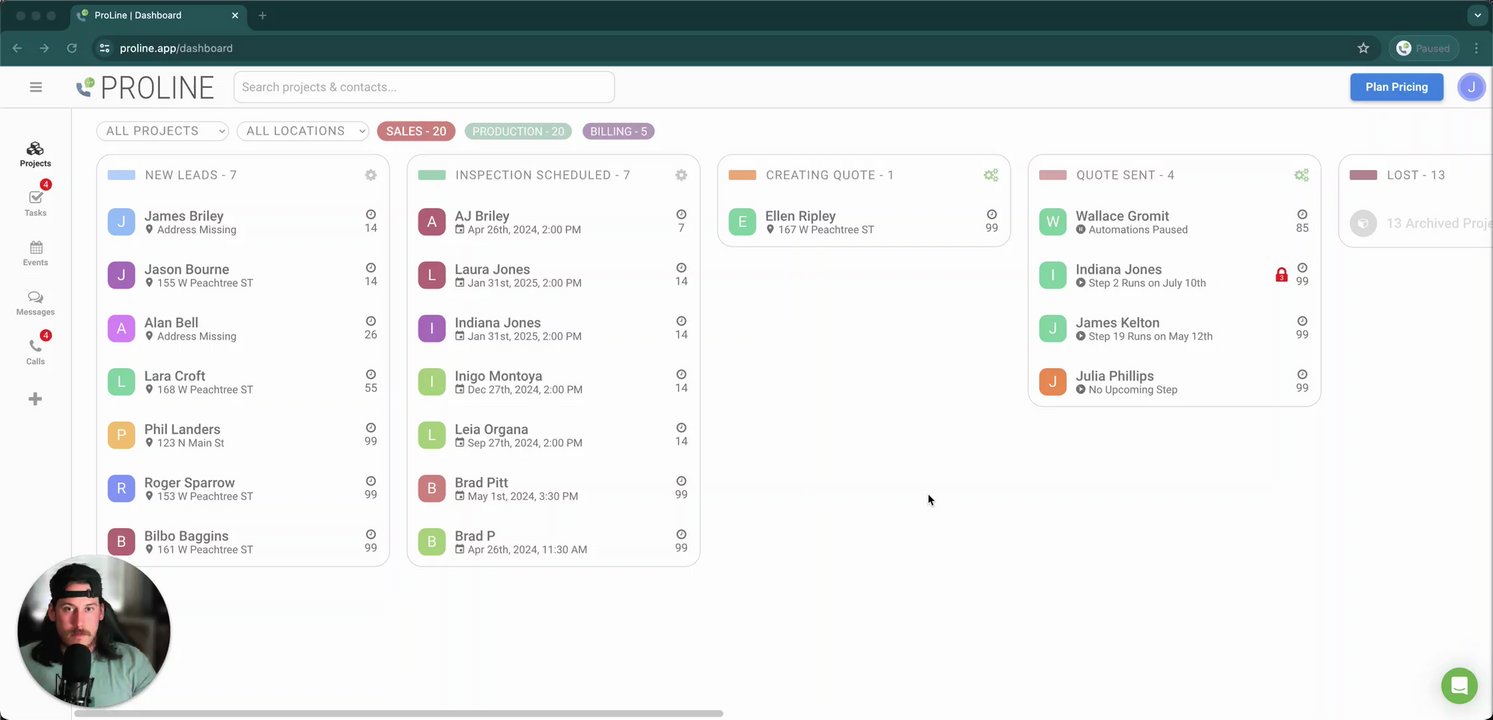
Task: Click the Inspection Scheduled green color swatch
Action: tap(431, 175)
